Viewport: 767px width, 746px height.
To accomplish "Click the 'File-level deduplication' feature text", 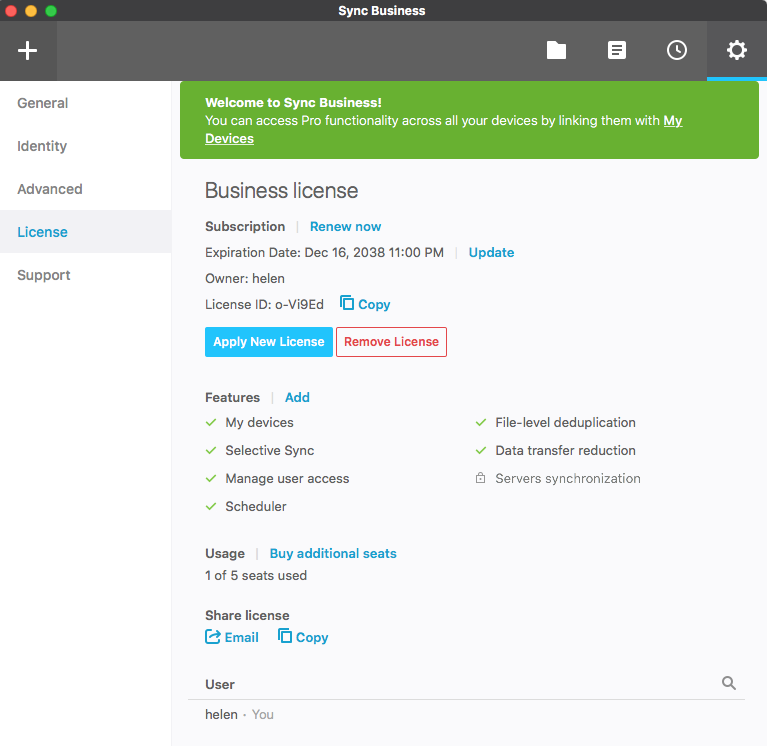I will point(565,422).
